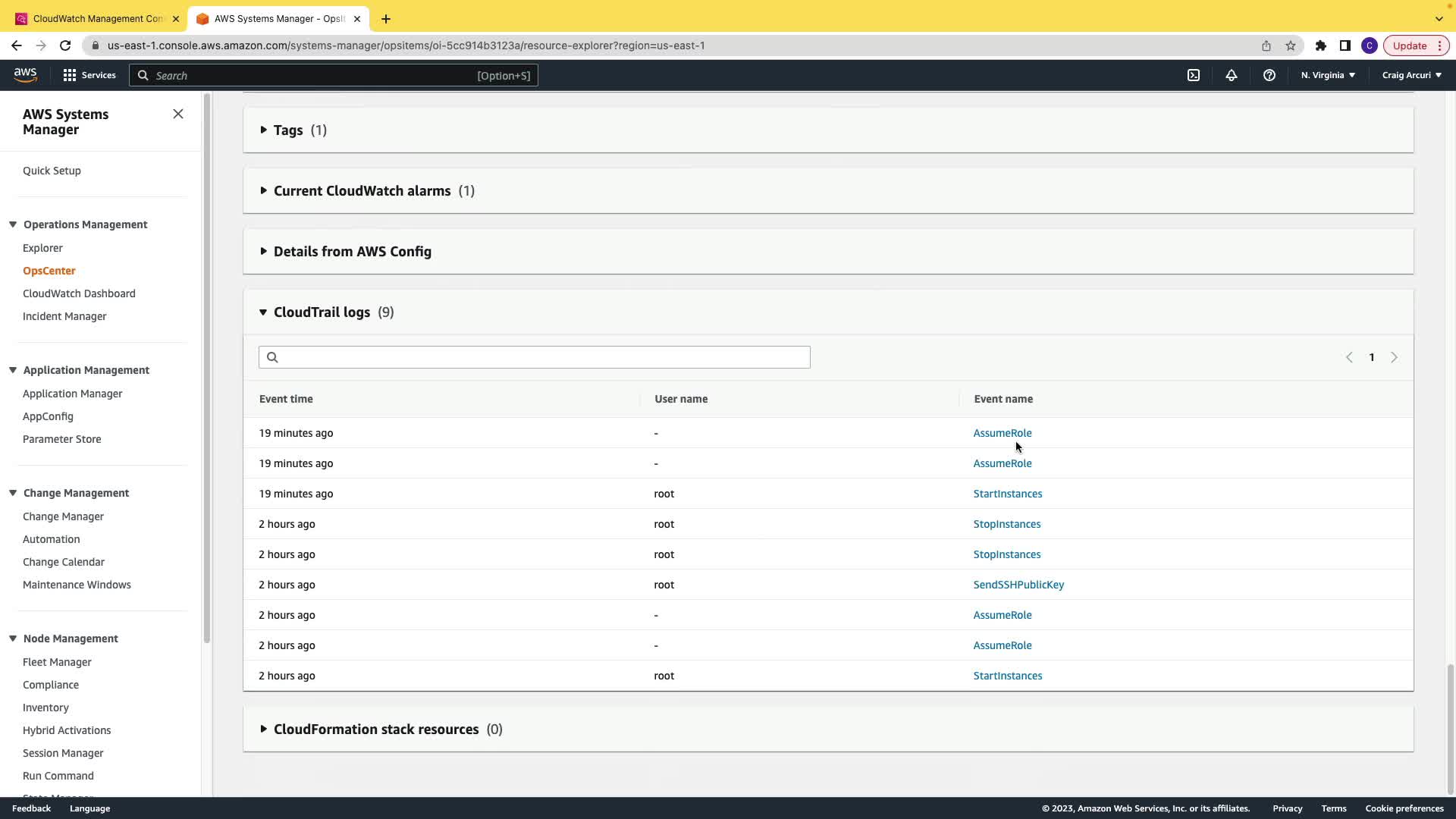
Task: Click the first StopInstances event link
Action: click(x=1006, y=524)
